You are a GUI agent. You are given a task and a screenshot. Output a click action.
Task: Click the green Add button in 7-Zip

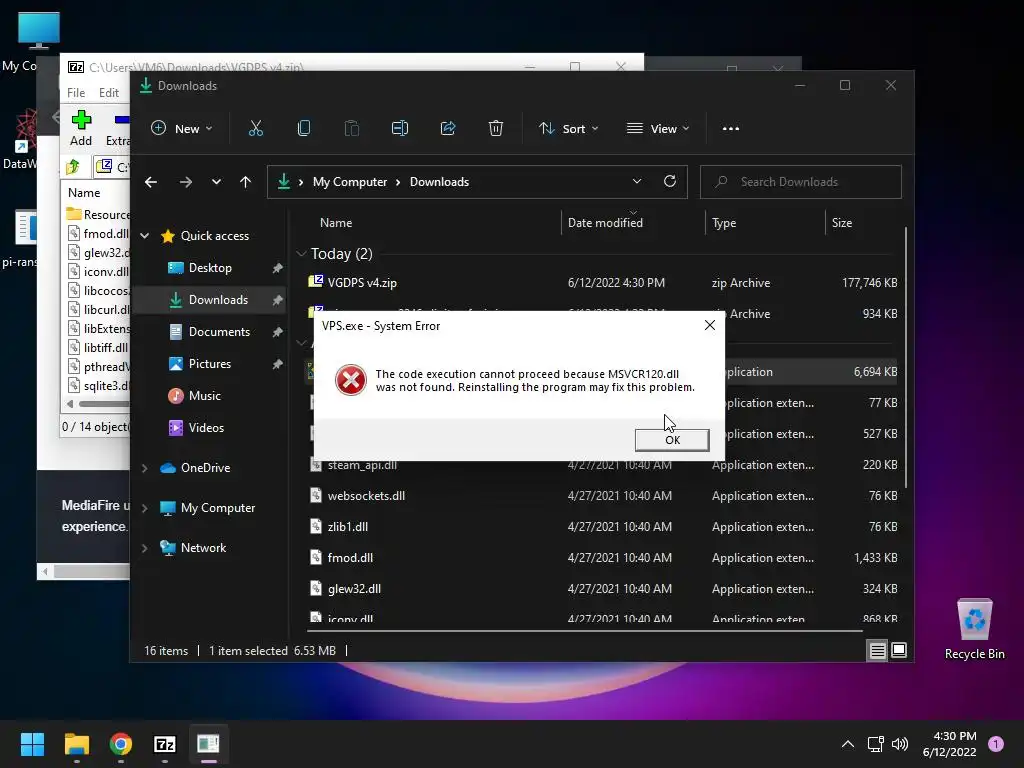point(81,129)
